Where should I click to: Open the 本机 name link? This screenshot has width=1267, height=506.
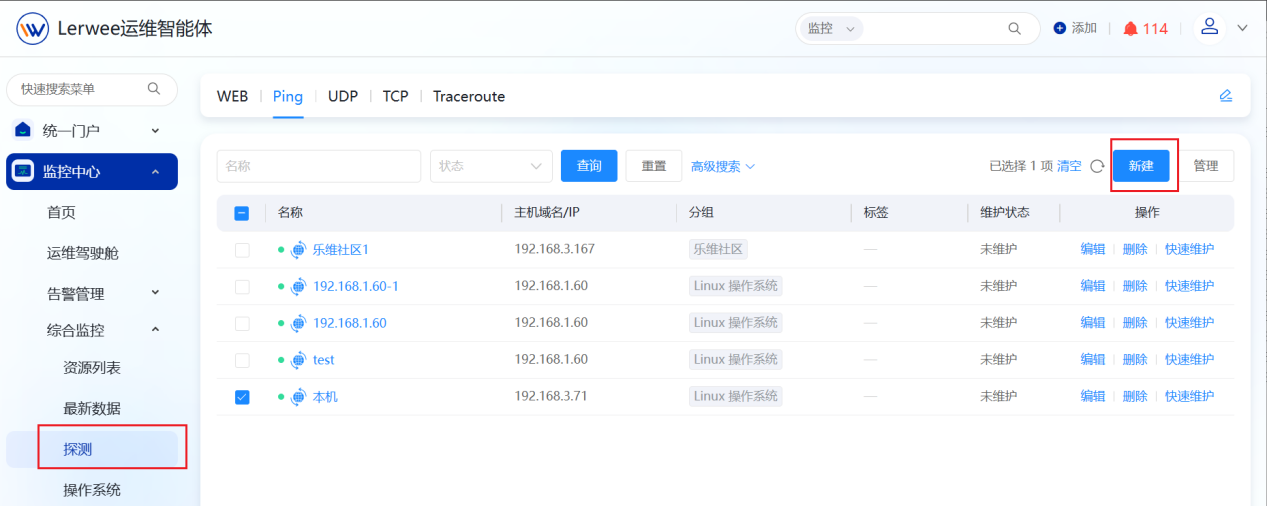[x=325, y=397]
